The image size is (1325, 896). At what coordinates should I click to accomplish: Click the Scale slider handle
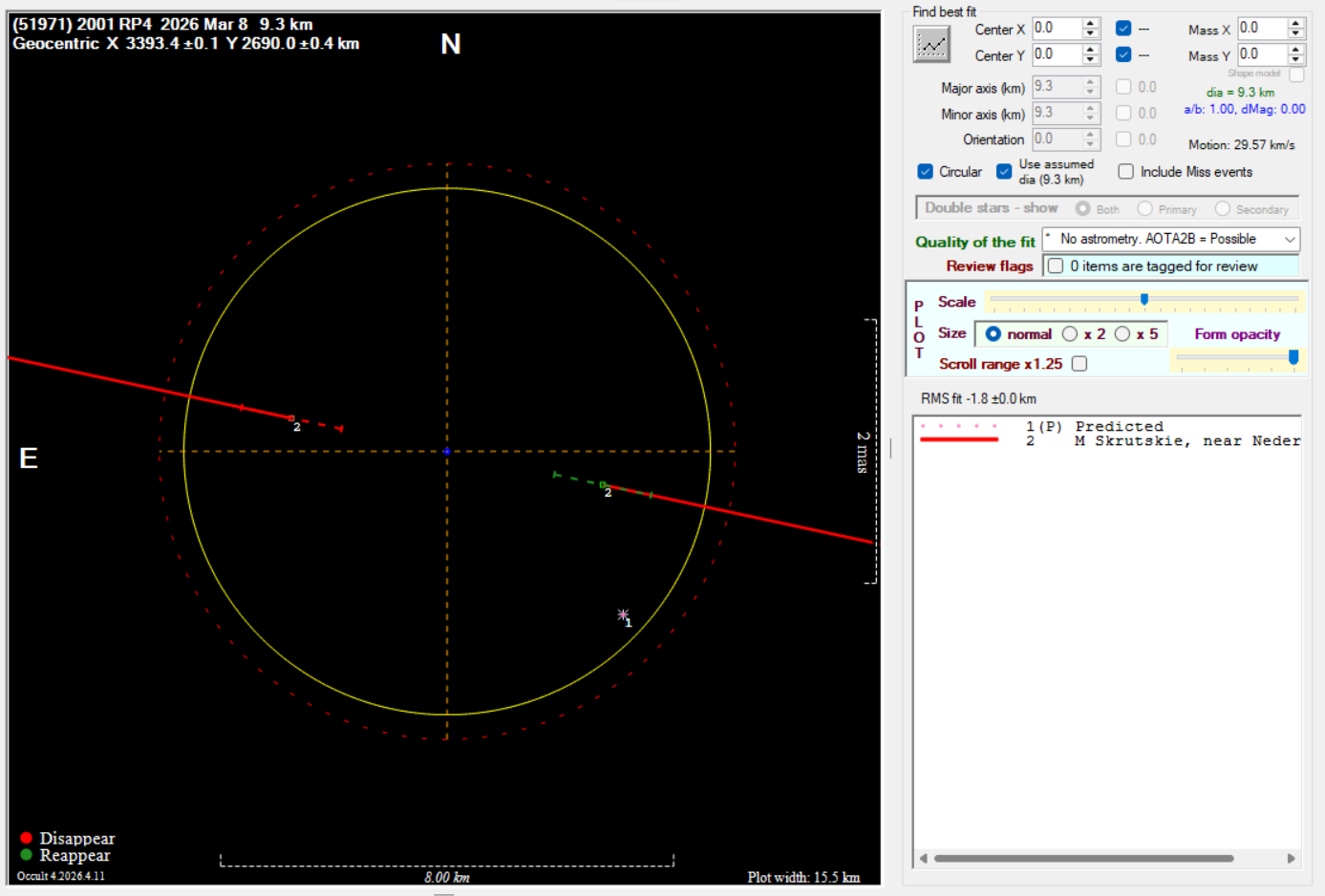[x=1144, y=300]
